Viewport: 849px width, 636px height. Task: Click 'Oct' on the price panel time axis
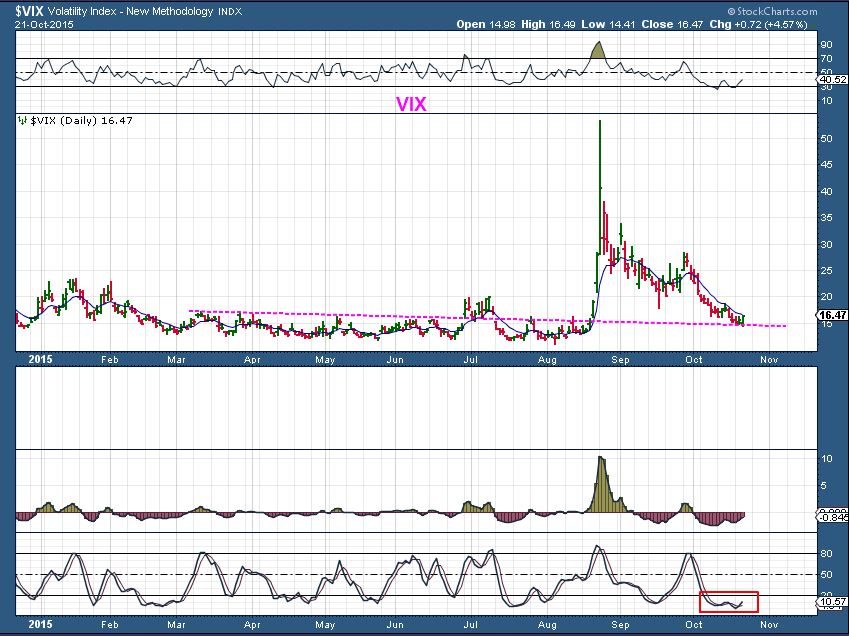click(x=694, y=359)
